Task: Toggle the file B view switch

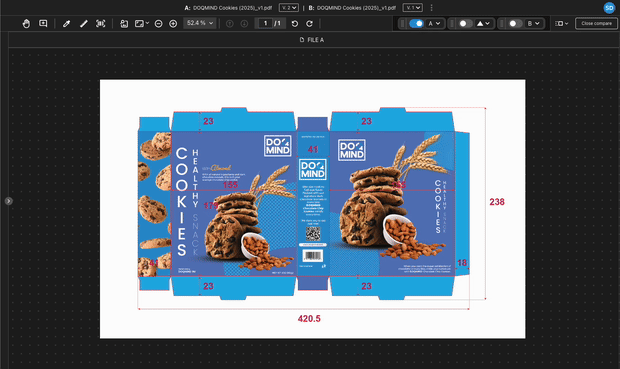Action: point(515,24)
